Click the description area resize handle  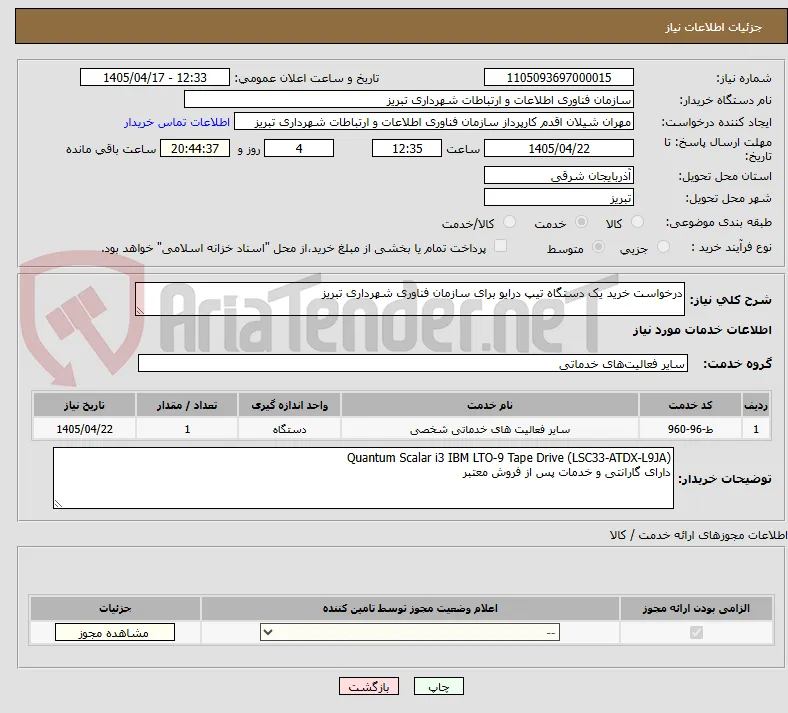point(140,311)
